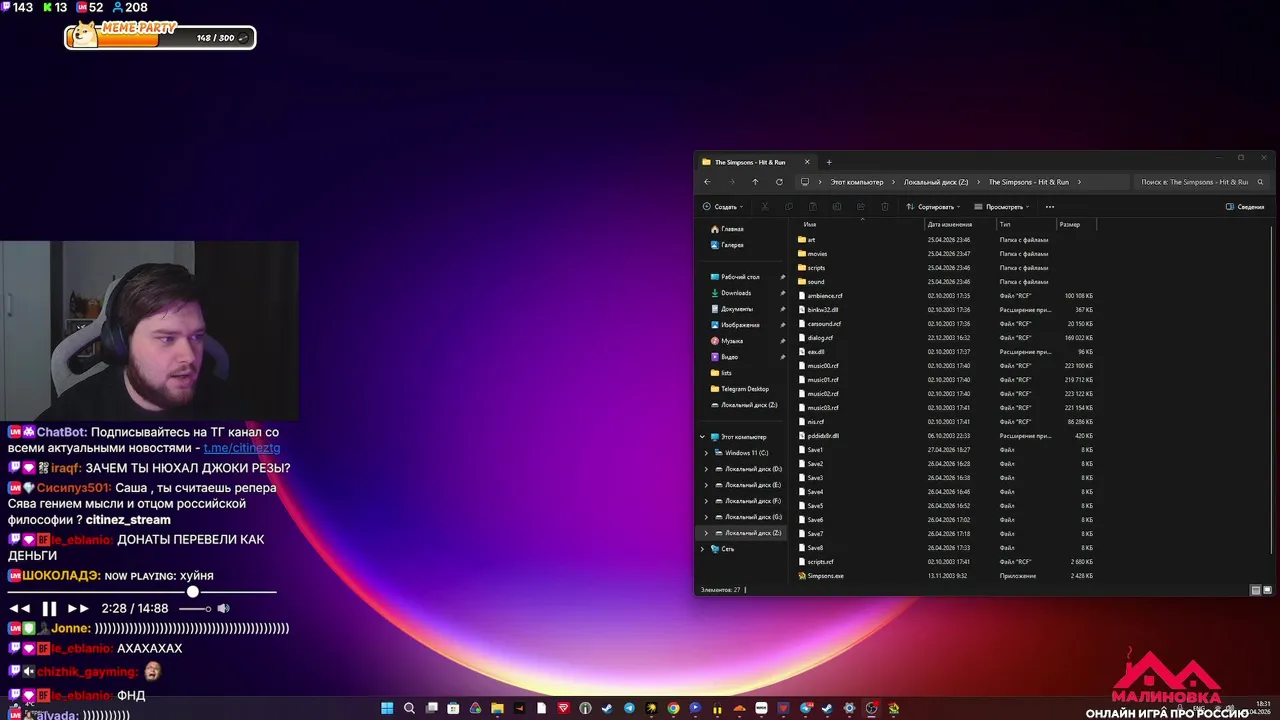Screen dimensions: 1280x720
Task: Expand Локальный диск (D:) in tree
Action: coord(706,469)
